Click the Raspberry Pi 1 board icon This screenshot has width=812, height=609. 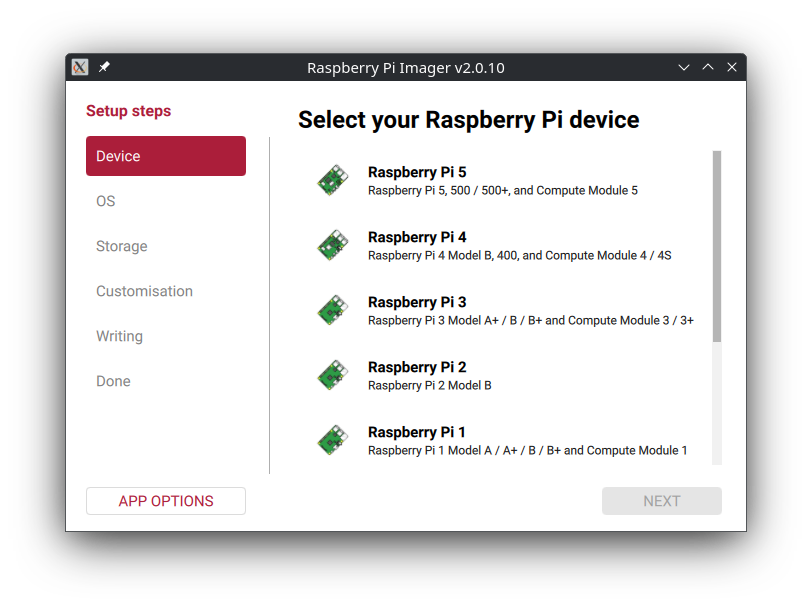pyautogui.click(x=333, y=440)
